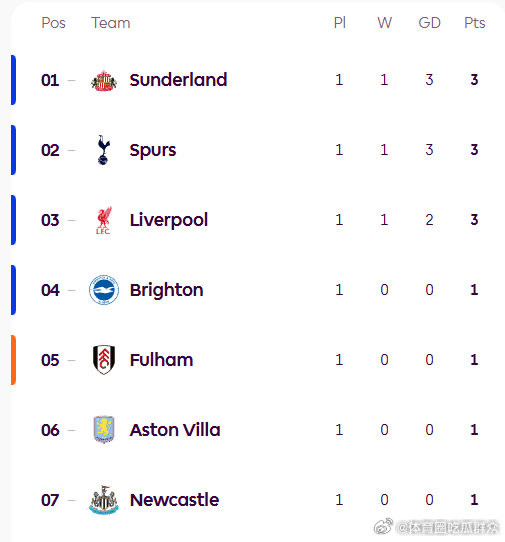This screenshot has width=505, height=542.
Task: Sort table by GD column
Action: point(429,23)
